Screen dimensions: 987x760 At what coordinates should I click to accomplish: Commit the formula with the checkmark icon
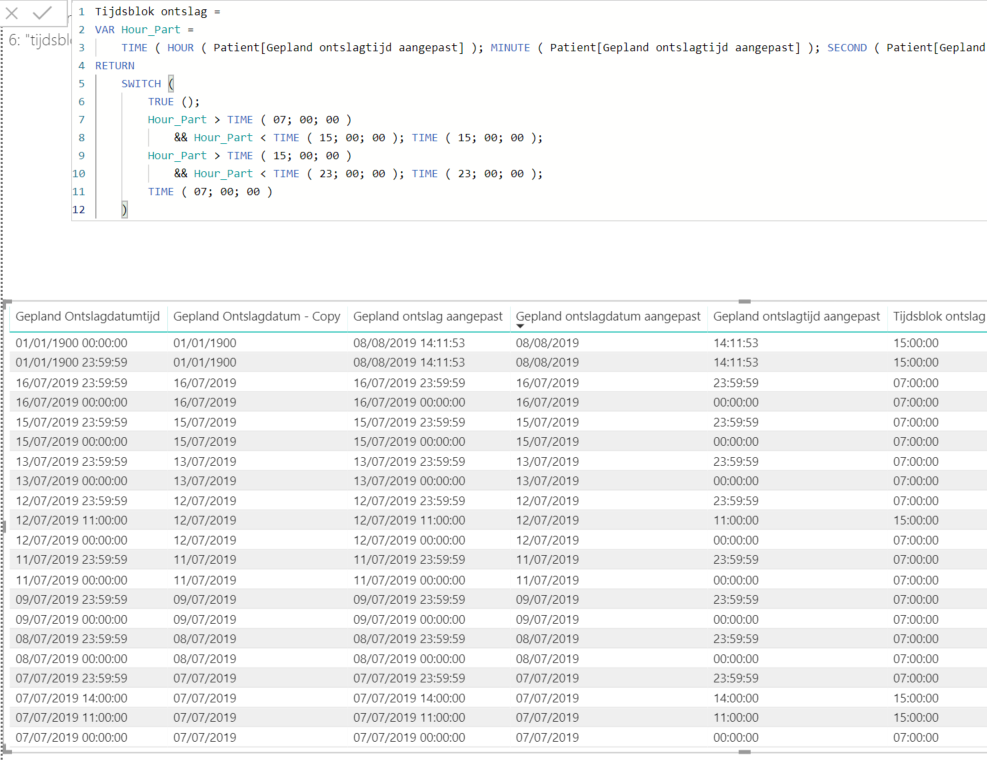(42, 13)
